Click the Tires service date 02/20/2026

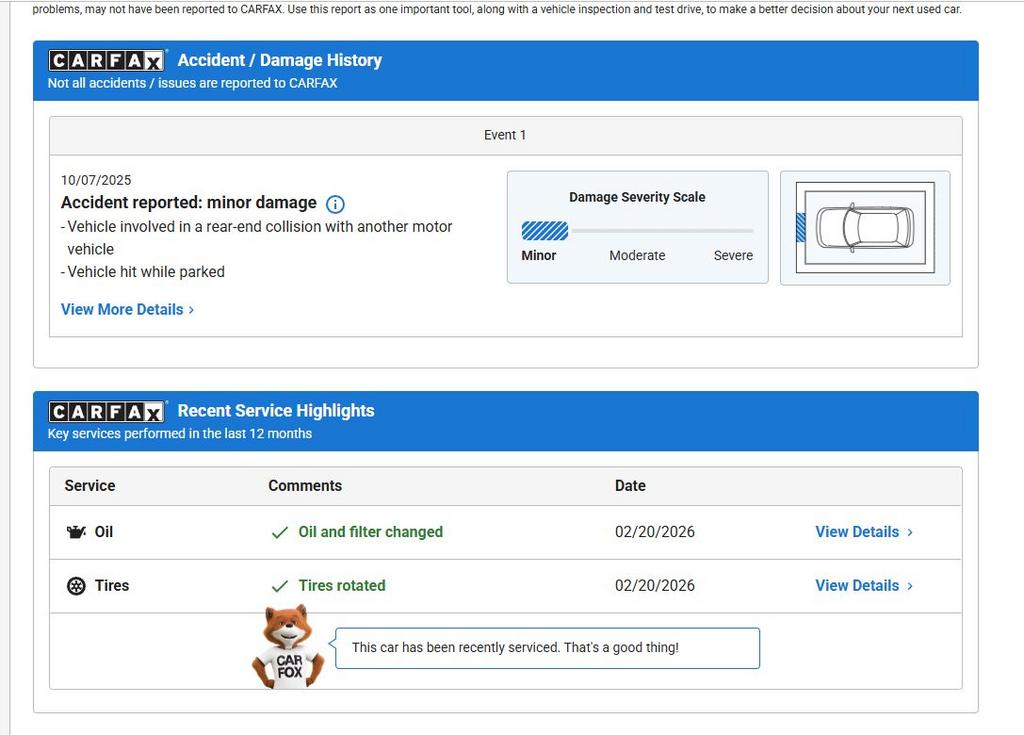(x=654, y=585)
